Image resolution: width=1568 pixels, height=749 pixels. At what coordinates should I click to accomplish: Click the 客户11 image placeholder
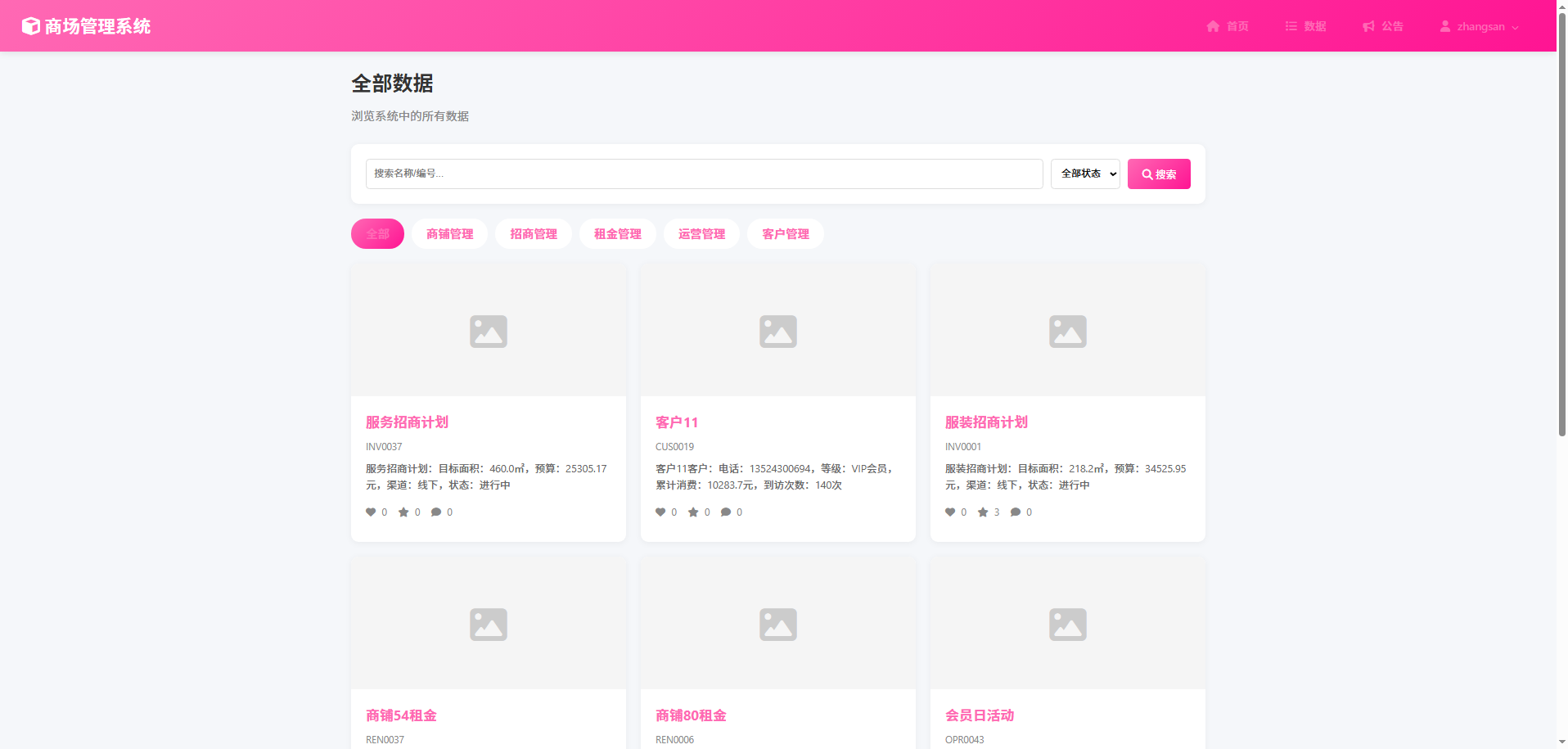pyautogui.click(x=778, y=331)
